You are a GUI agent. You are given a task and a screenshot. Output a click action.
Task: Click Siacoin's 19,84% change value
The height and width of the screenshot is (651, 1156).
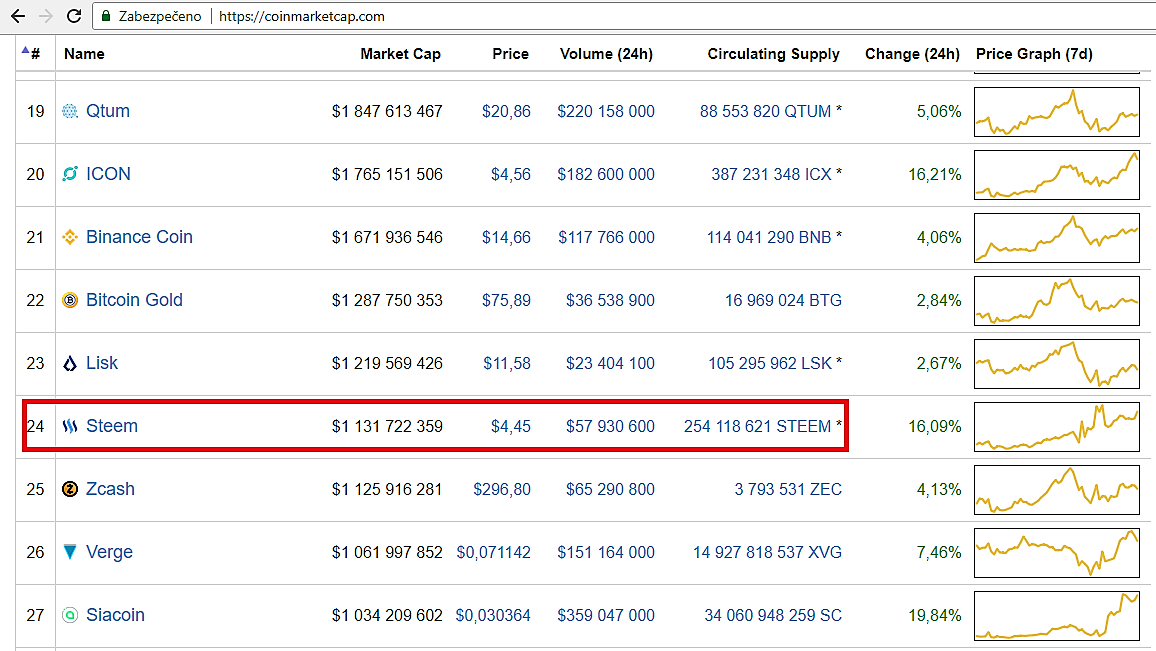coord(935,615)
